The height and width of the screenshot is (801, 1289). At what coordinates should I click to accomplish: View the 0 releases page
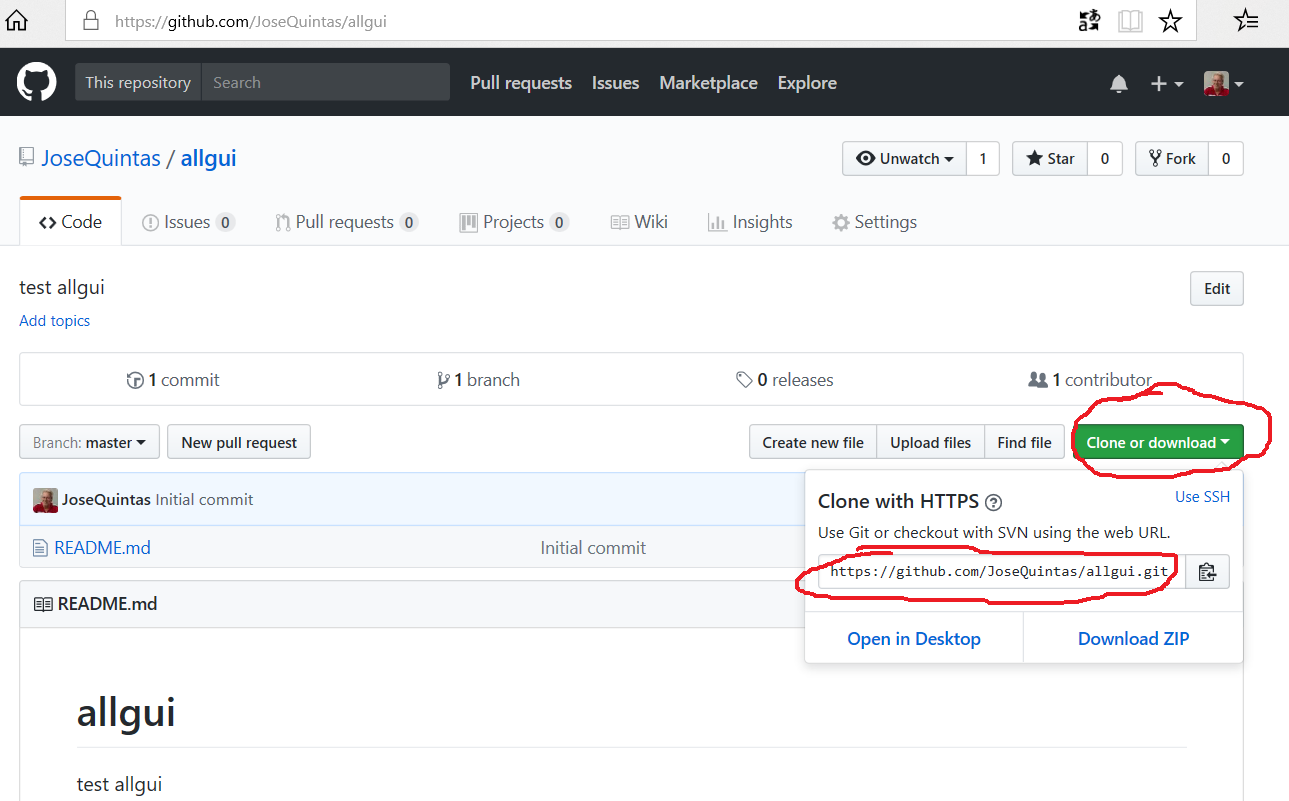point(785,380)
